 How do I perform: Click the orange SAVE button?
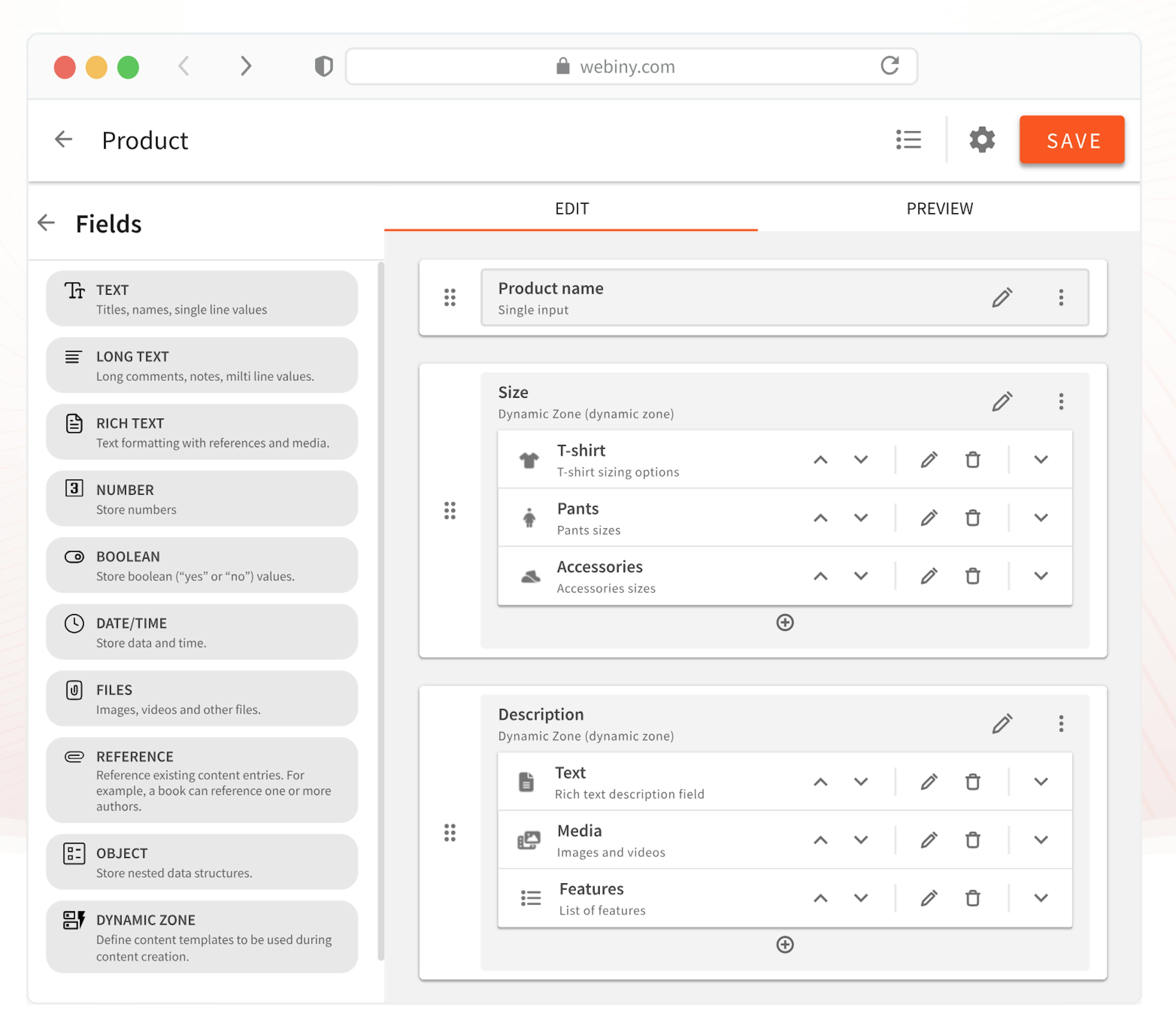point(1072,140)
